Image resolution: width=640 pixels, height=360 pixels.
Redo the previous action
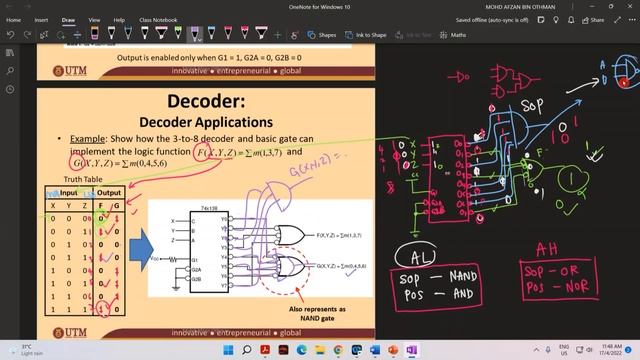27,35
